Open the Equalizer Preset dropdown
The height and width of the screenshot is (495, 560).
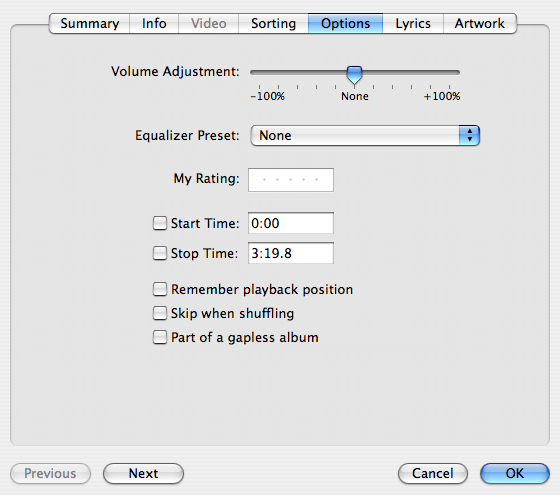coord(365,135)
